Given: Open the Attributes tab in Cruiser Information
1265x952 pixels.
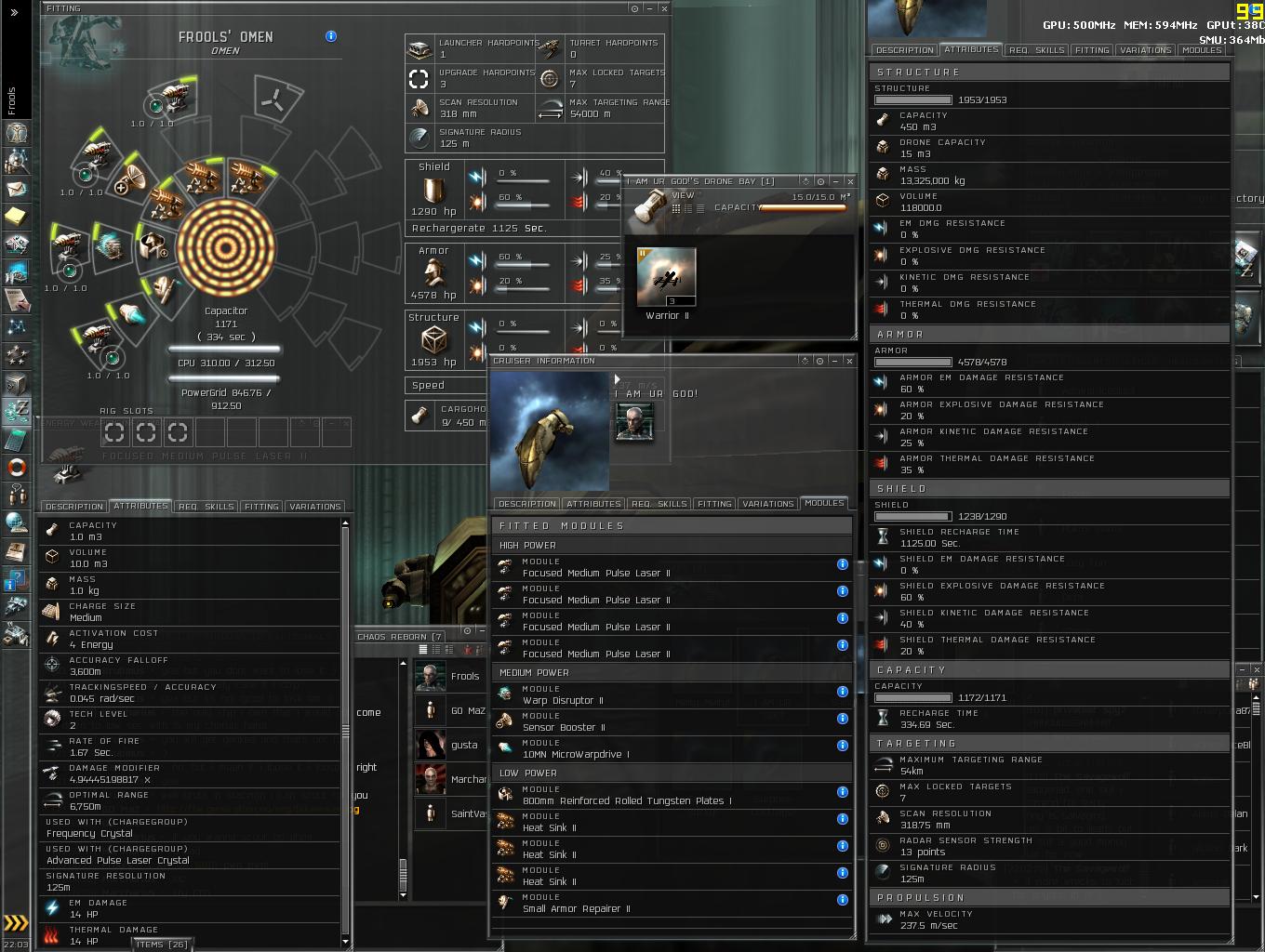Looking at the screenshot, I should point(593,504).
